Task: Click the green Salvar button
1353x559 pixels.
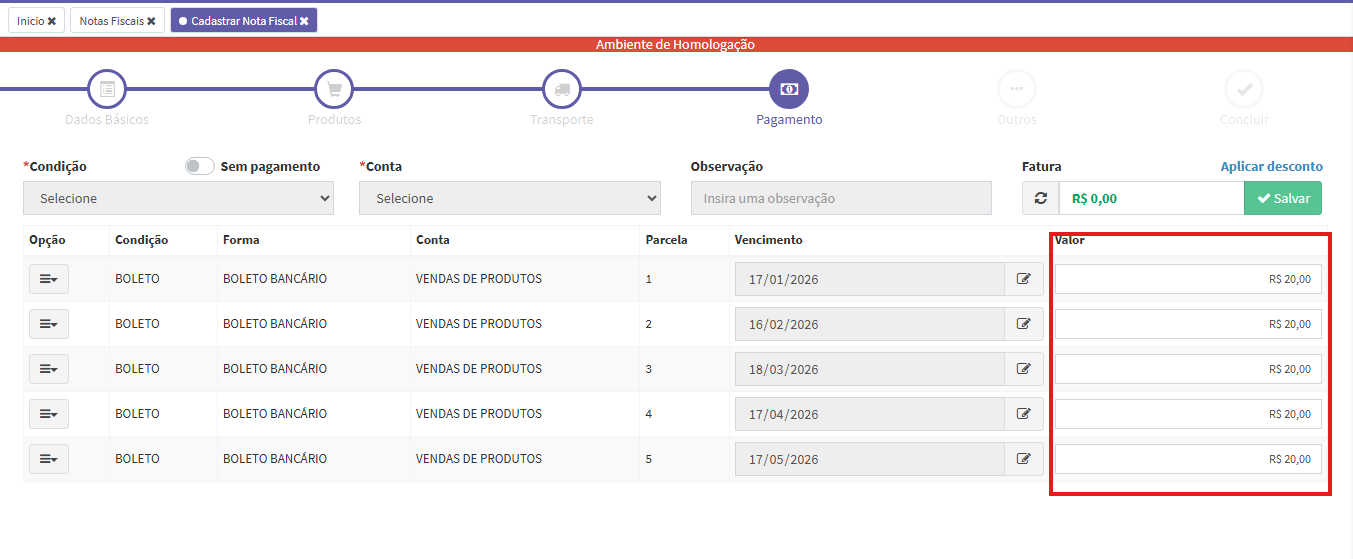Action: (x=1282, y=198)
